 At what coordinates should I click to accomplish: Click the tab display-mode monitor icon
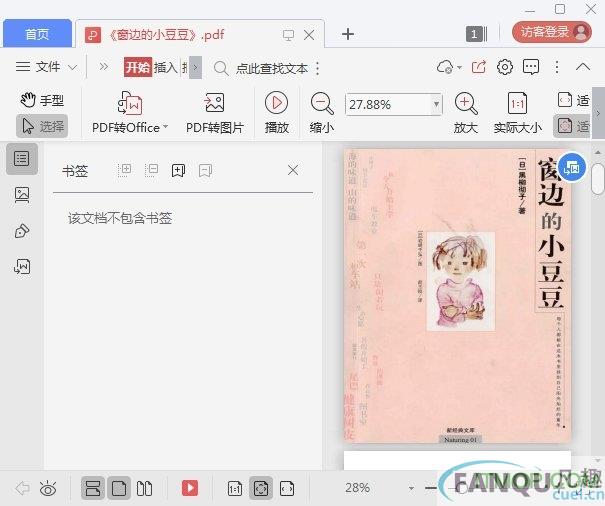click(288, 35)
